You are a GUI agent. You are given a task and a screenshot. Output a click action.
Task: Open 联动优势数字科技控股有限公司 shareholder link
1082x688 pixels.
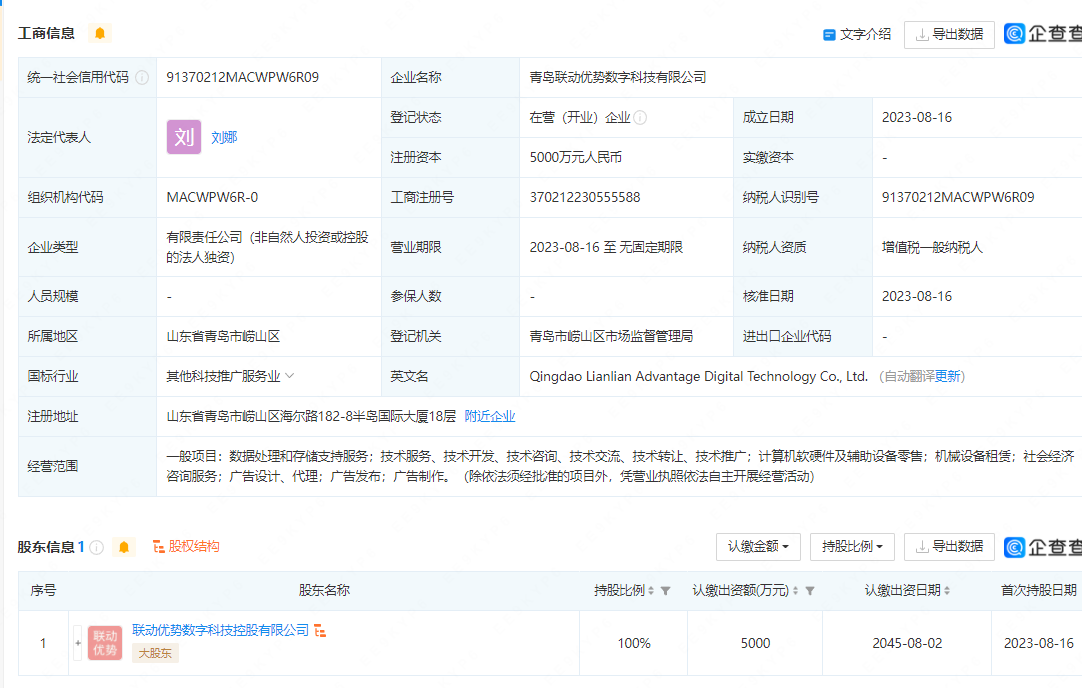click(x=221, y=630)
